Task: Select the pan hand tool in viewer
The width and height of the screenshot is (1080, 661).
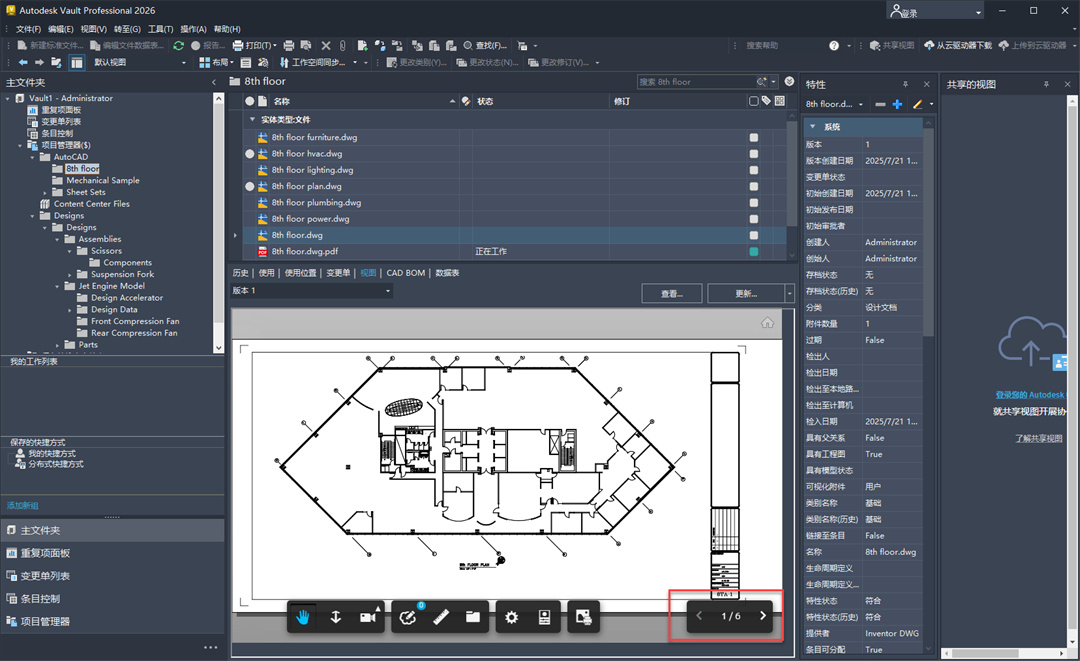Action: pyautogui.click(x=303, y=617)
